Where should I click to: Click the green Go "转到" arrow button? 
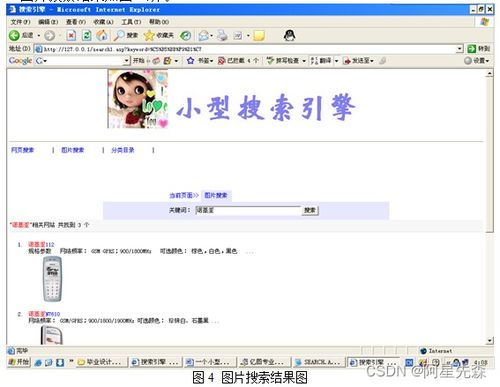coord(479,49)
